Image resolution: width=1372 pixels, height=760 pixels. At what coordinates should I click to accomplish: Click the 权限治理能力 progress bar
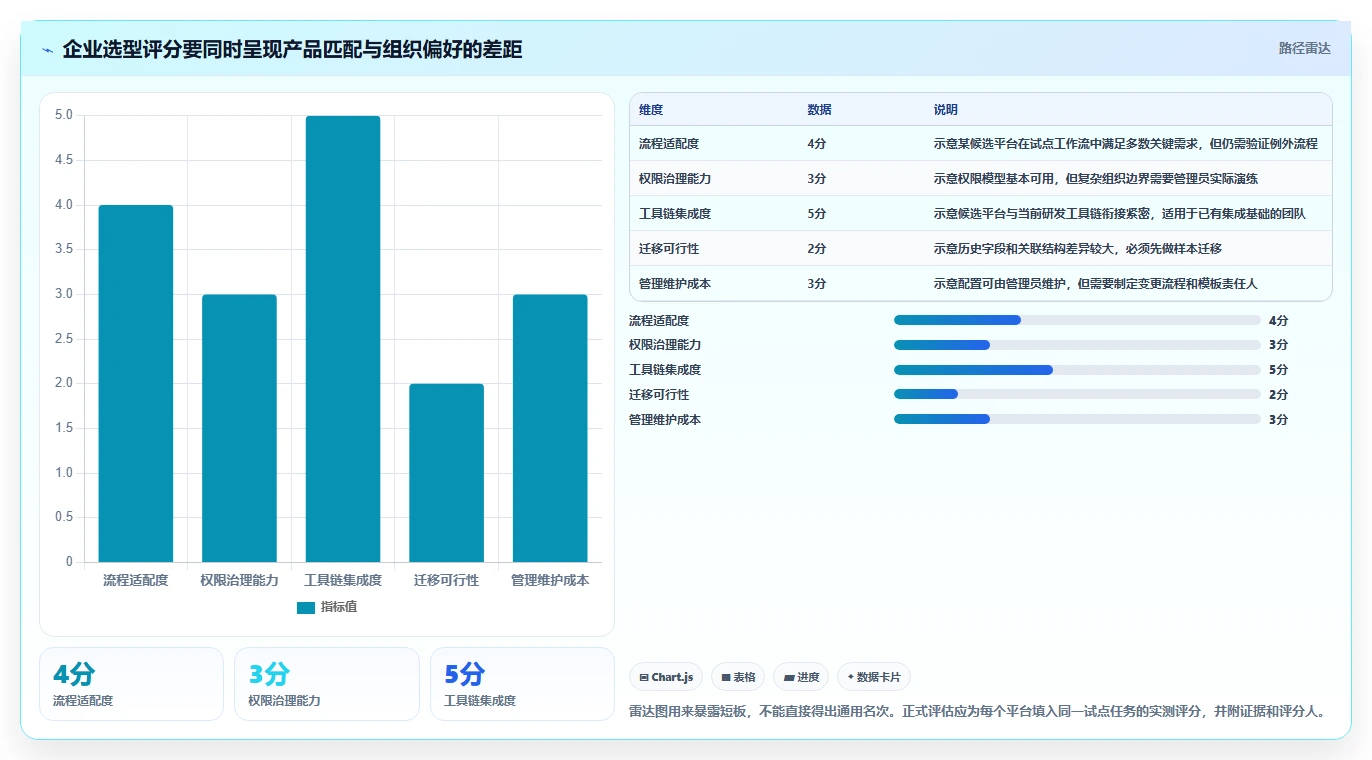(1077, 345)
